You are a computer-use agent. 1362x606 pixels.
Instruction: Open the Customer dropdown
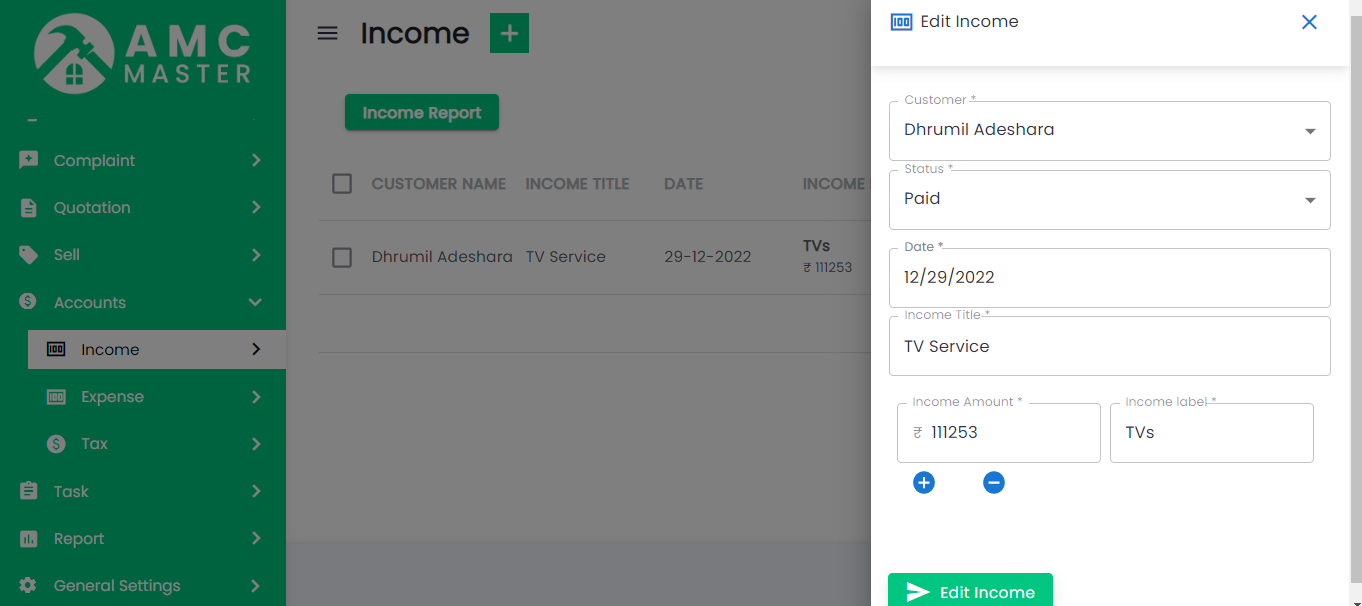[x=1109, y=130]
